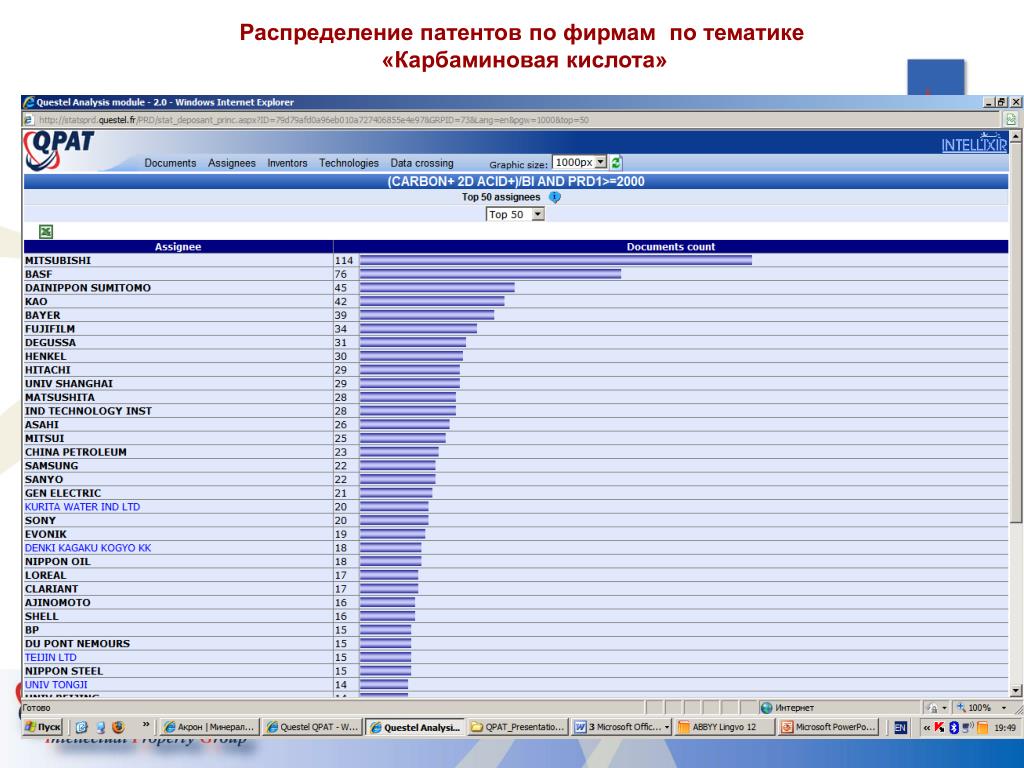This screenshot has width=1024, height=768.
Task: Click the Documents count column header
Action: (671, 247)
